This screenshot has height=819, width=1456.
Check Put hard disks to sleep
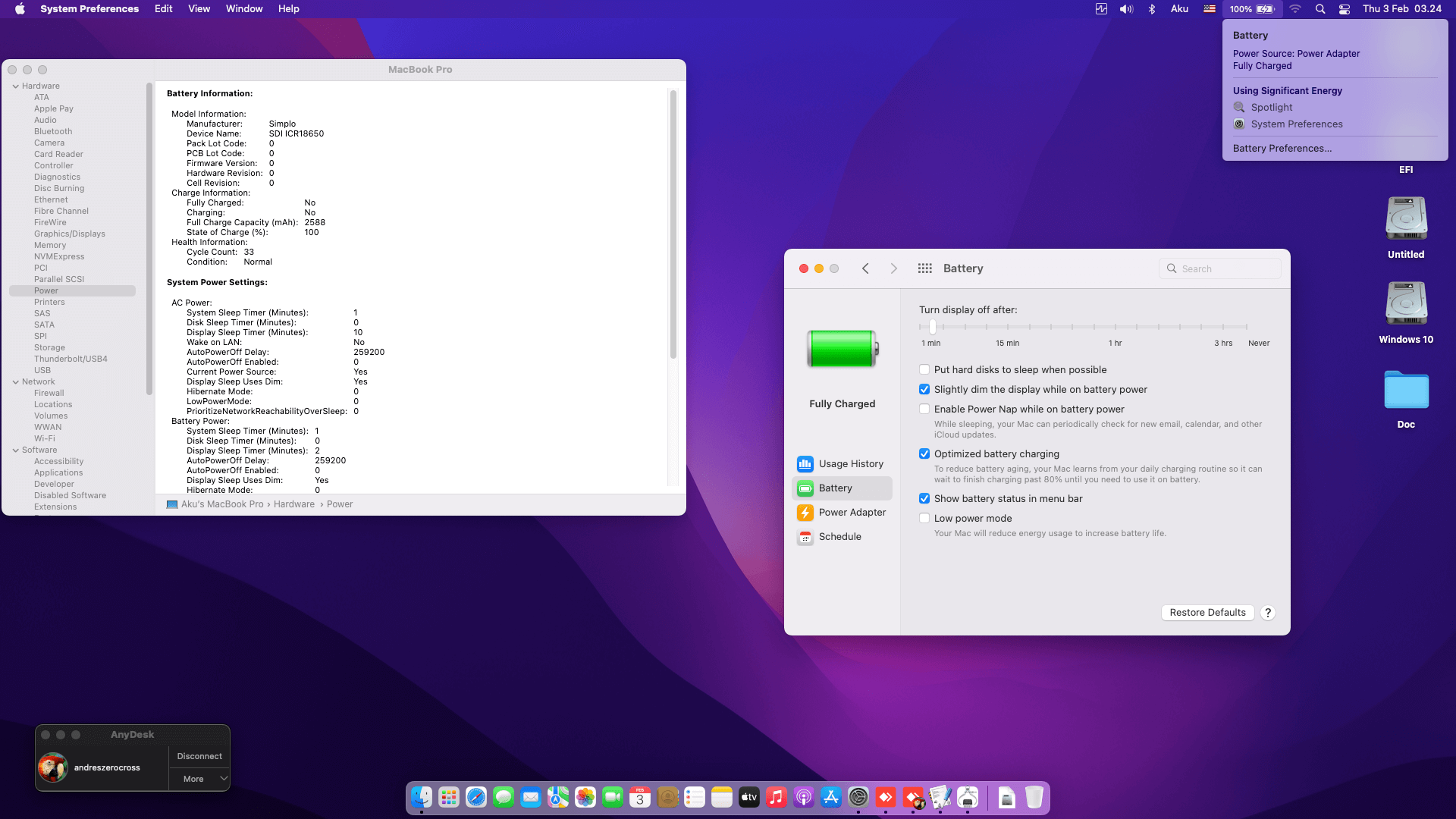click(924, 370)
